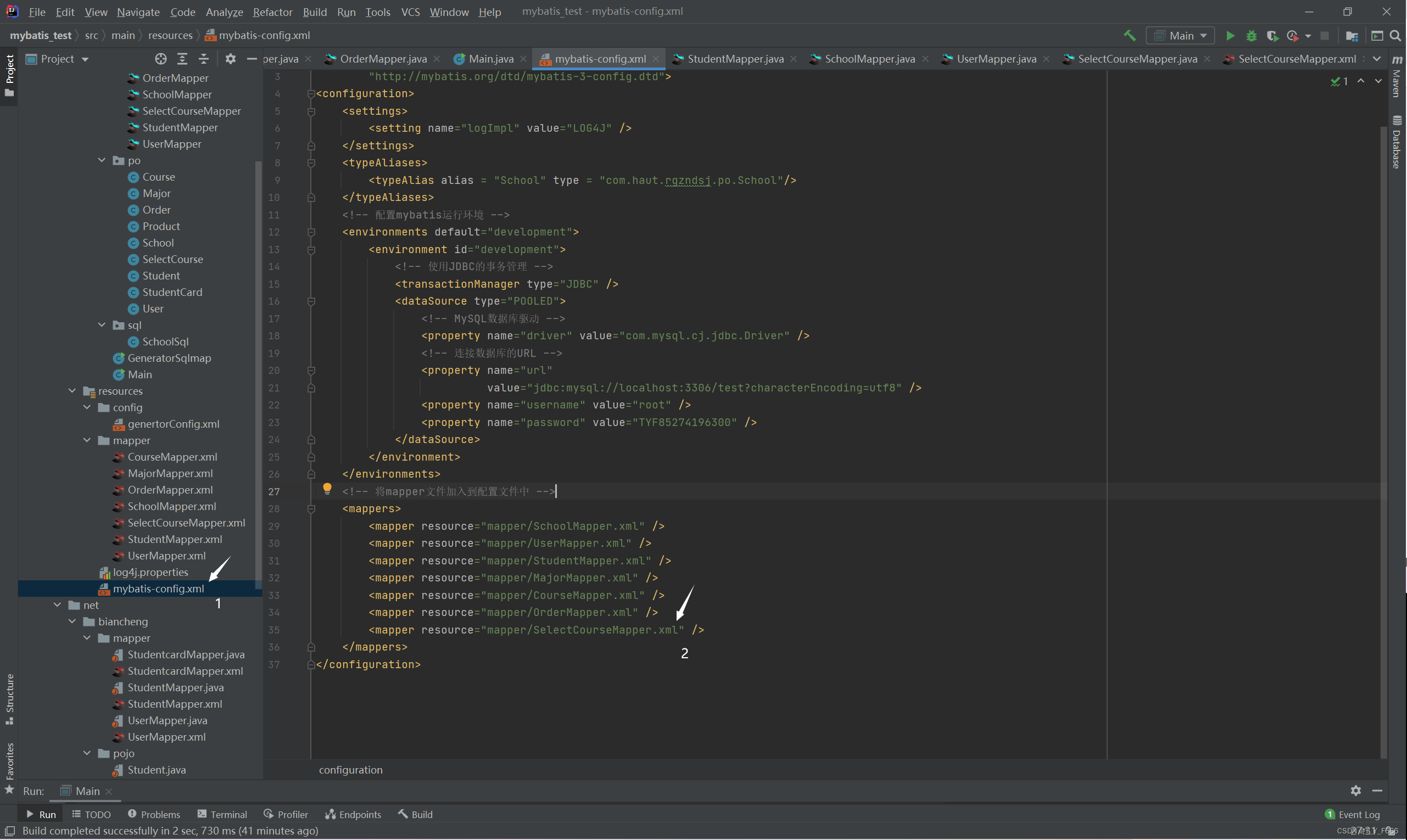Collapse the po package node
The height and width of the screenshot is (840, 1407).
pos(102,160)
